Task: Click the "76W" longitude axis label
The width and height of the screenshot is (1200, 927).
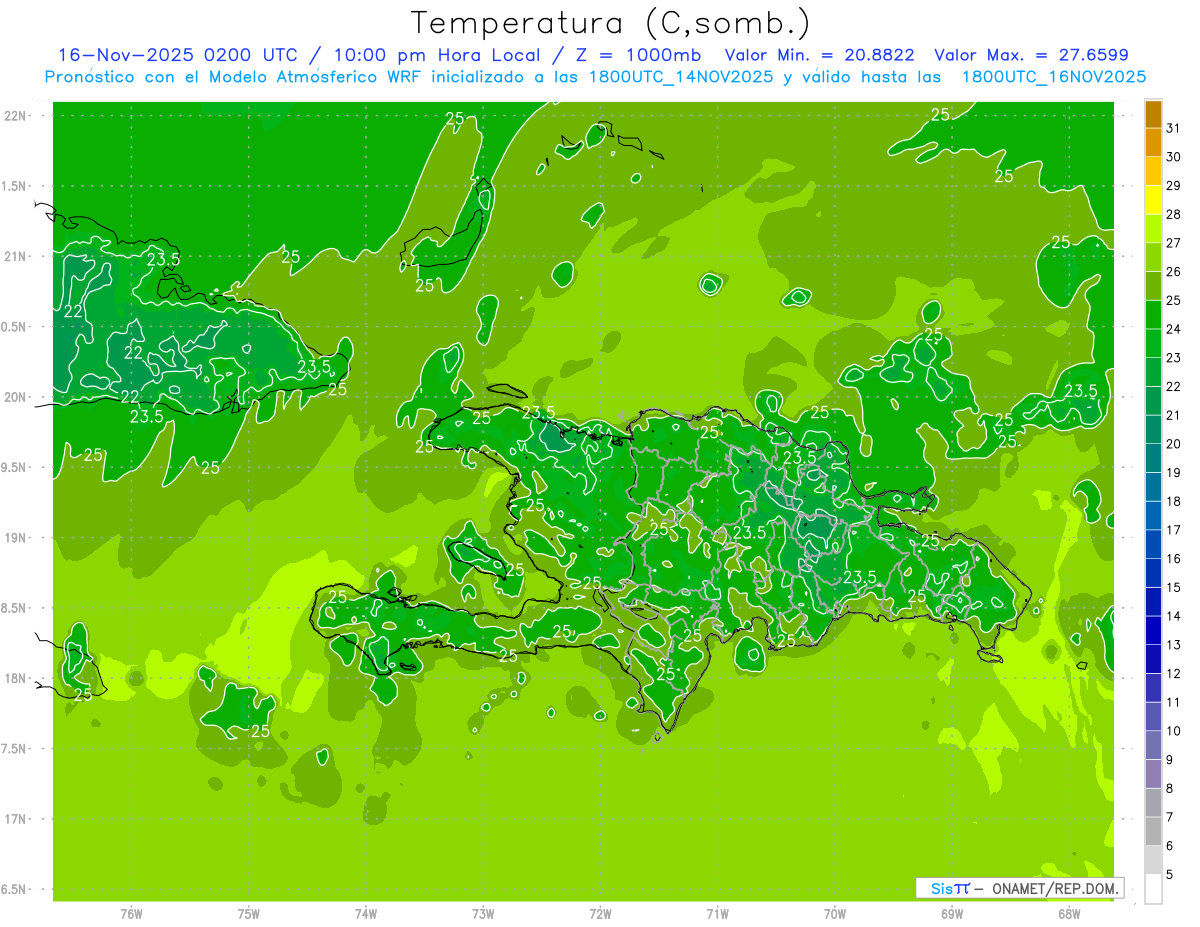Action: click(131, 913)
